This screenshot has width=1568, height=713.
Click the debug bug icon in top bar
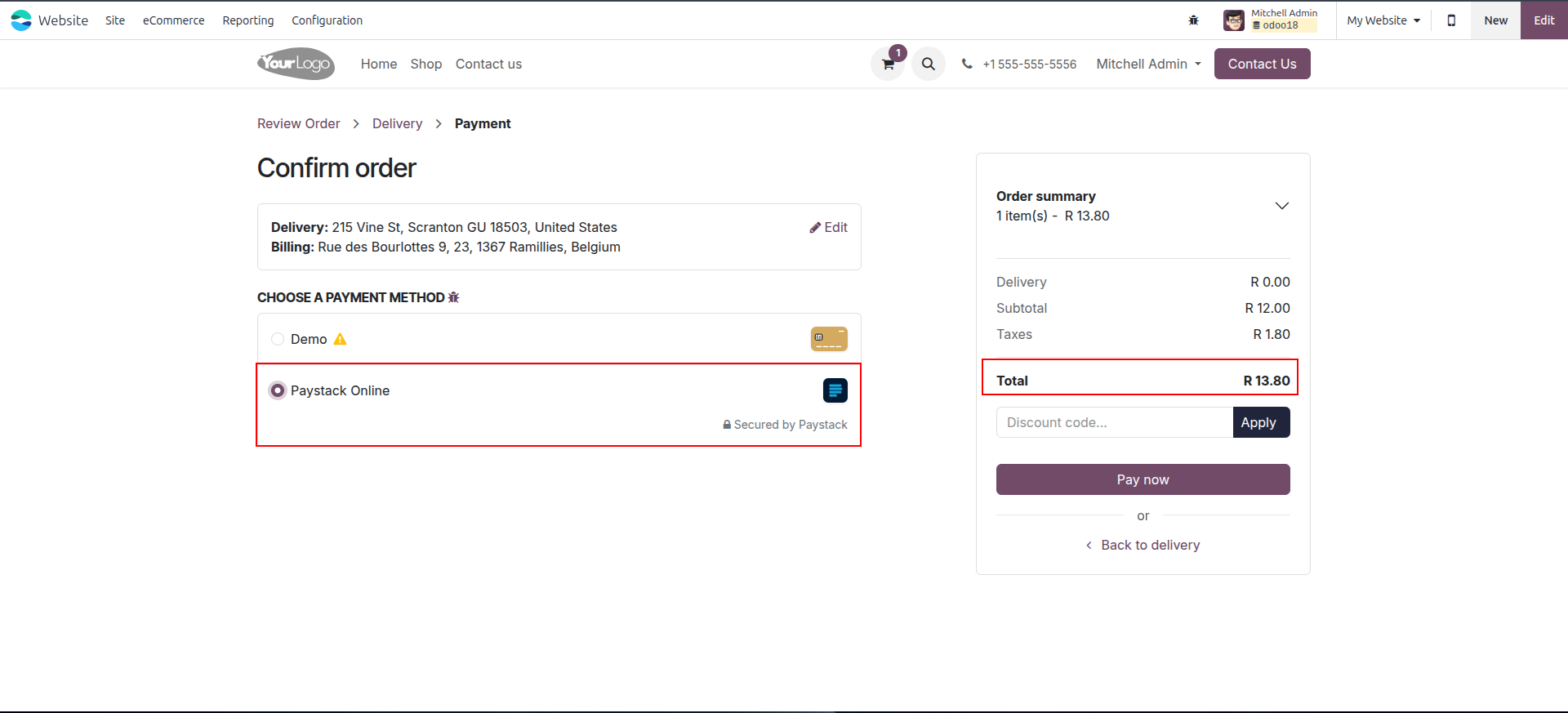point(1193,20)
